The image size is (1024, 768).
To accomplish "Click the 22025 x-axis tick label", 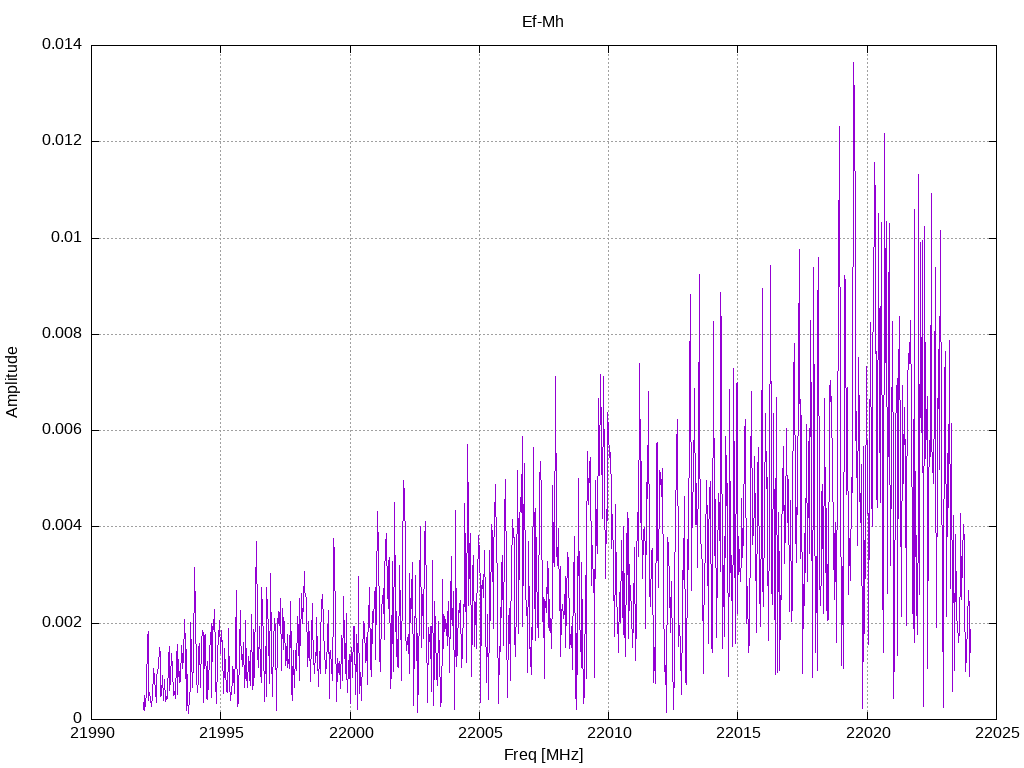I will click(997, 733).
